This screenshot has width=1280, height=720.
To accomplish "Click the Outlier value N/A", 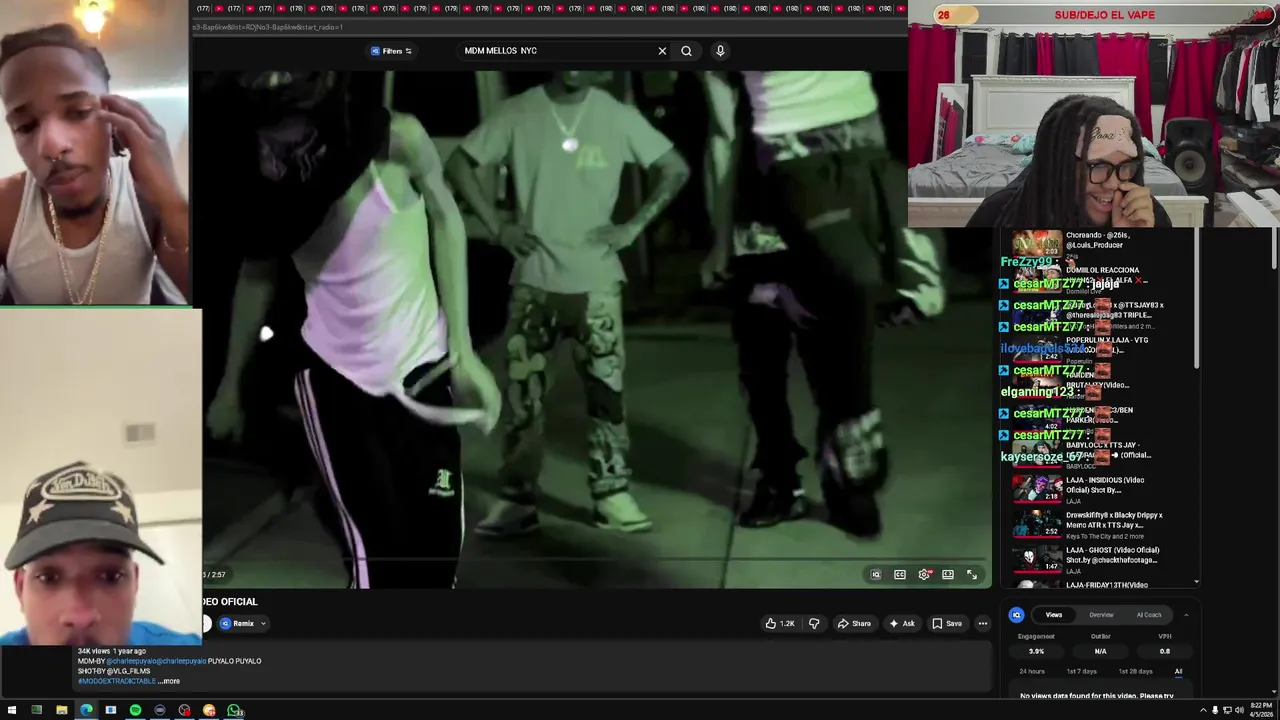I will tap(1100, 651).
